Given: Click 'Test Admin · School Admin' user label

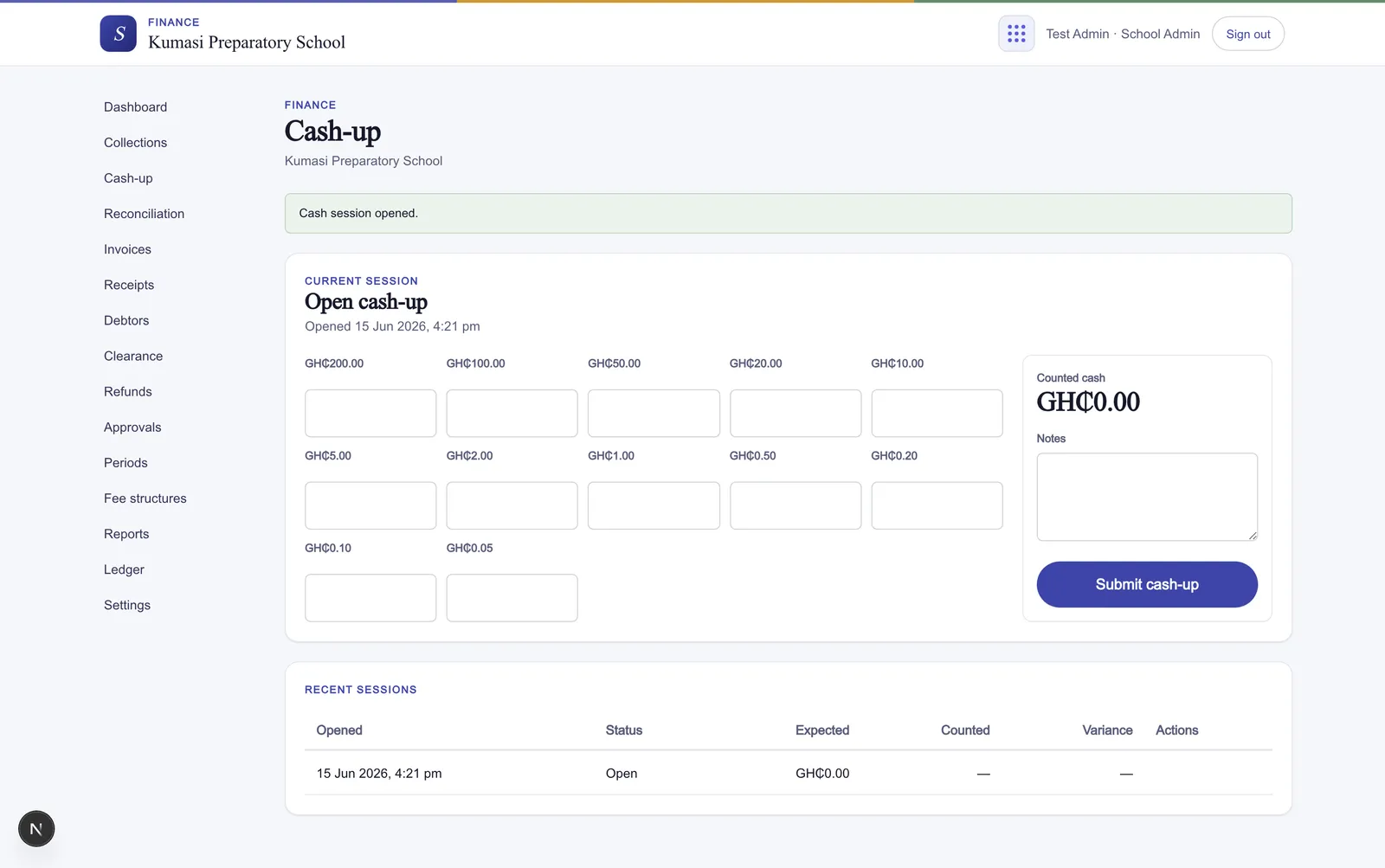Looking at the screenshot, I should point(1123,34).
